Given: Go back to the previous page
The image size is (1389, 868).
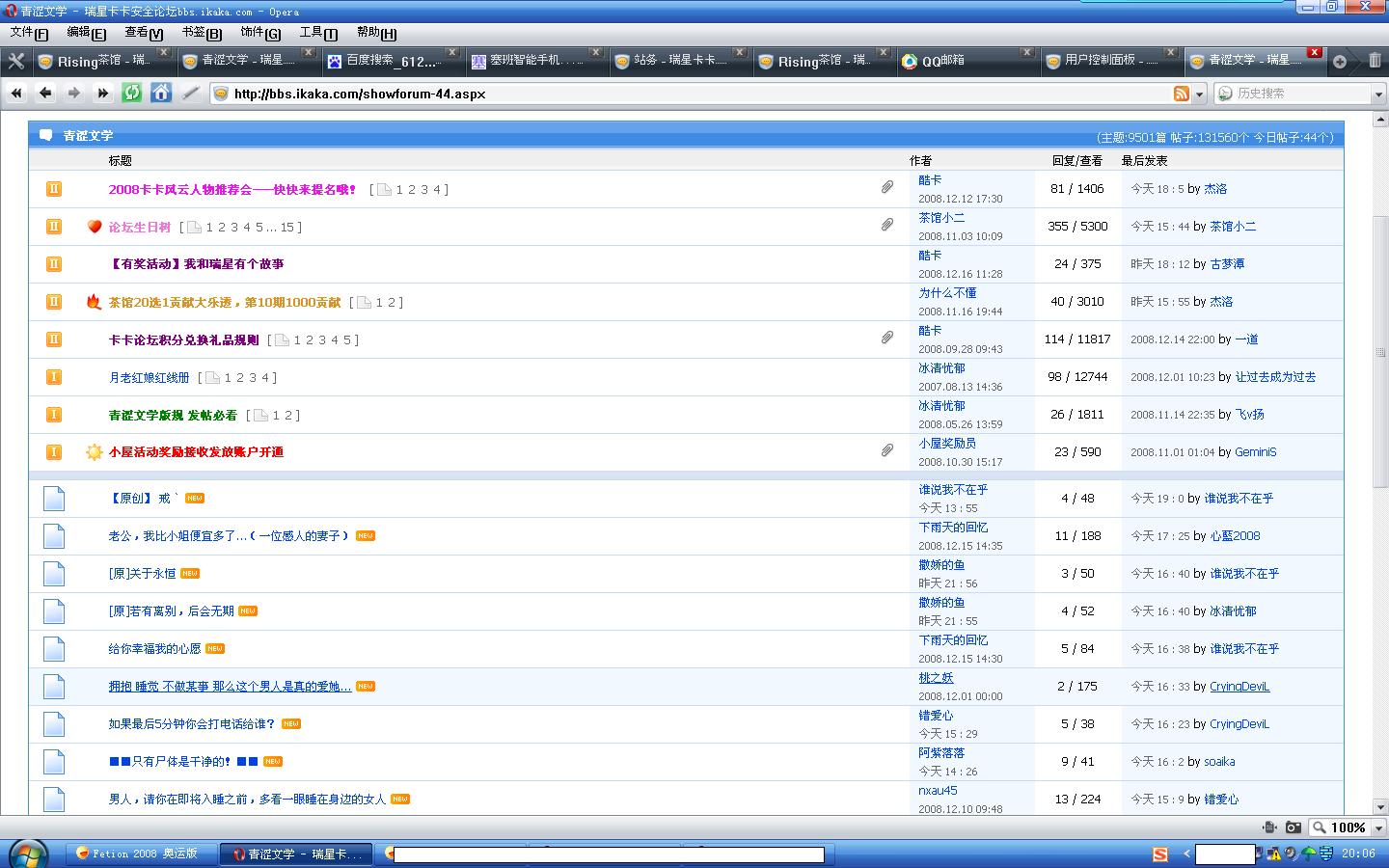Looking at the screenshot, I should tap(45, 93).
